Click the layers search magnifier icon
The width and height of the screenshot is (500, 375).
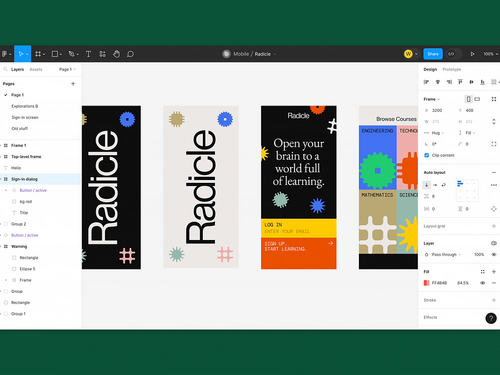pos(5,69)
